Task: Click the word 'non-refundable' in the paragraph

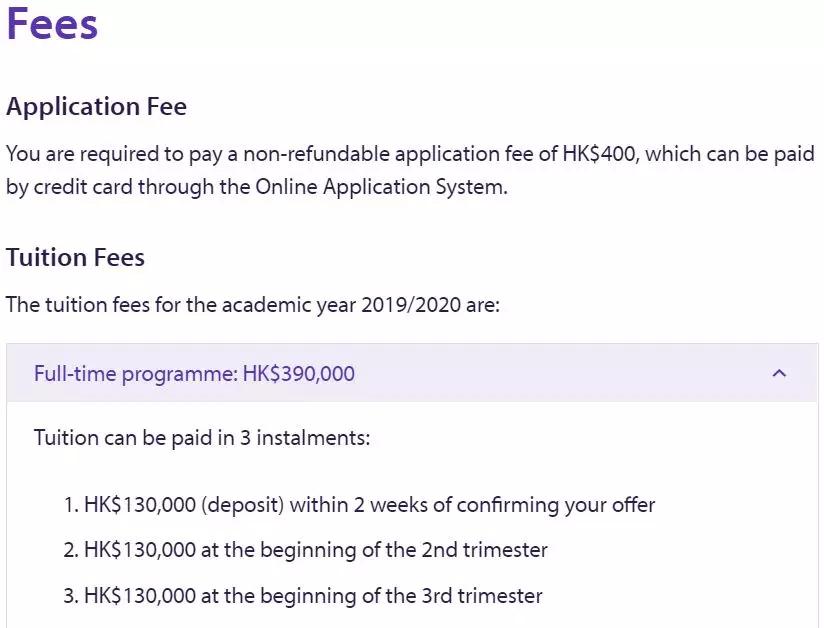Action: pos(324,154)
